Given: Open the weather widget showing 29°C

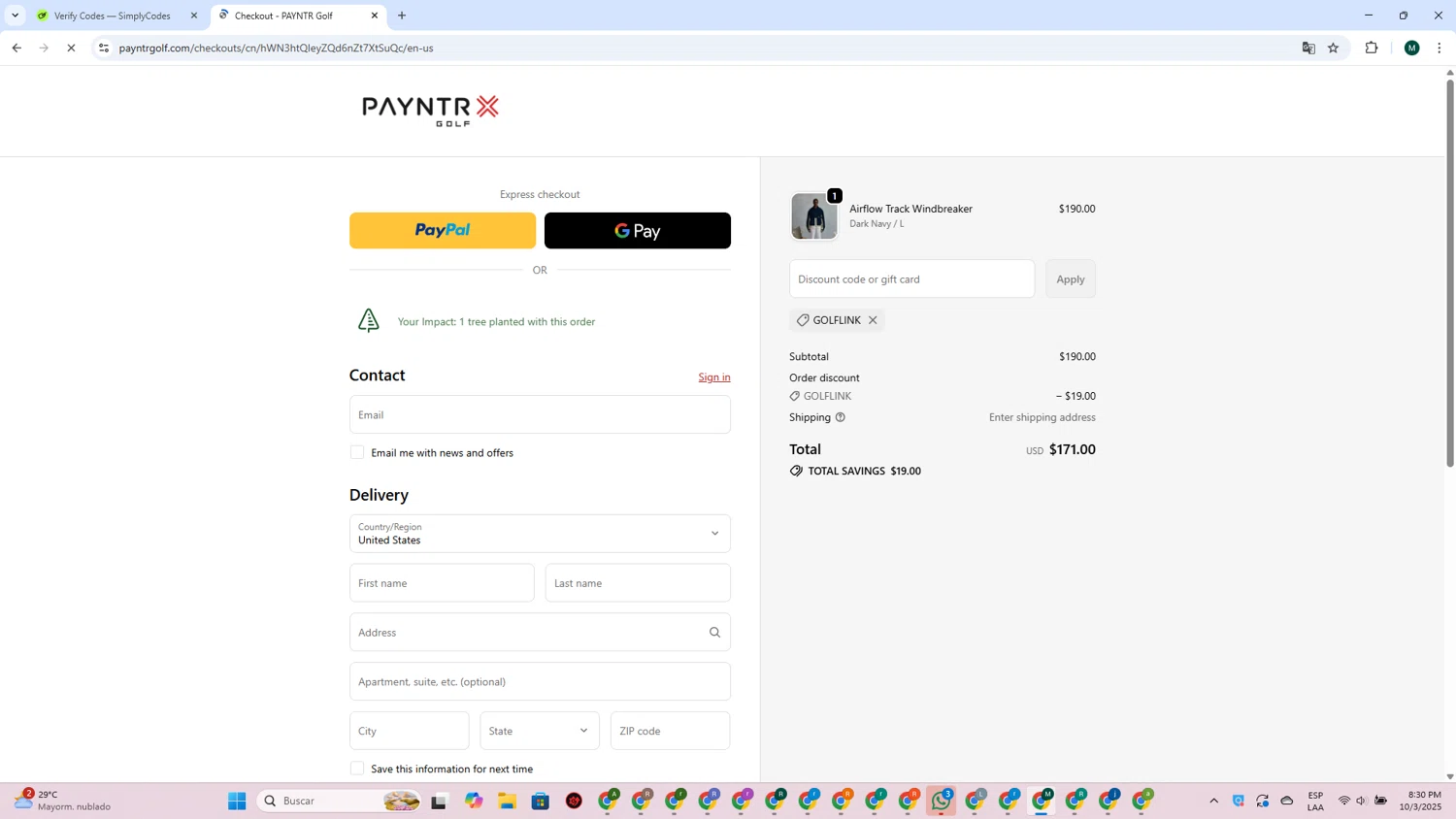Looking at the screenshot, I should click(62, 801).
